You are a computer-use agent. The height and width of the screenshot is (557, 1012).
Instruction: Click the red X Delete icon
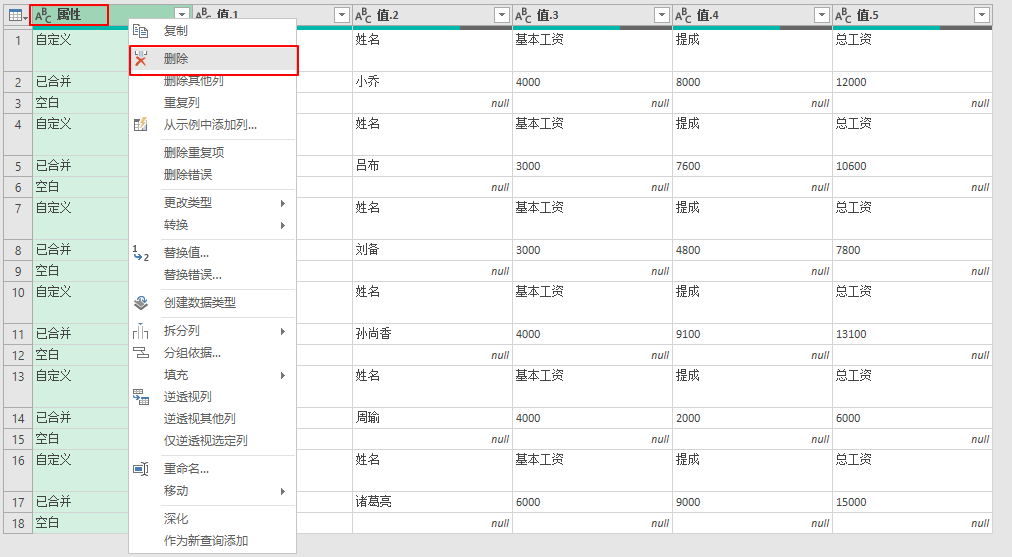coord(141,59)
